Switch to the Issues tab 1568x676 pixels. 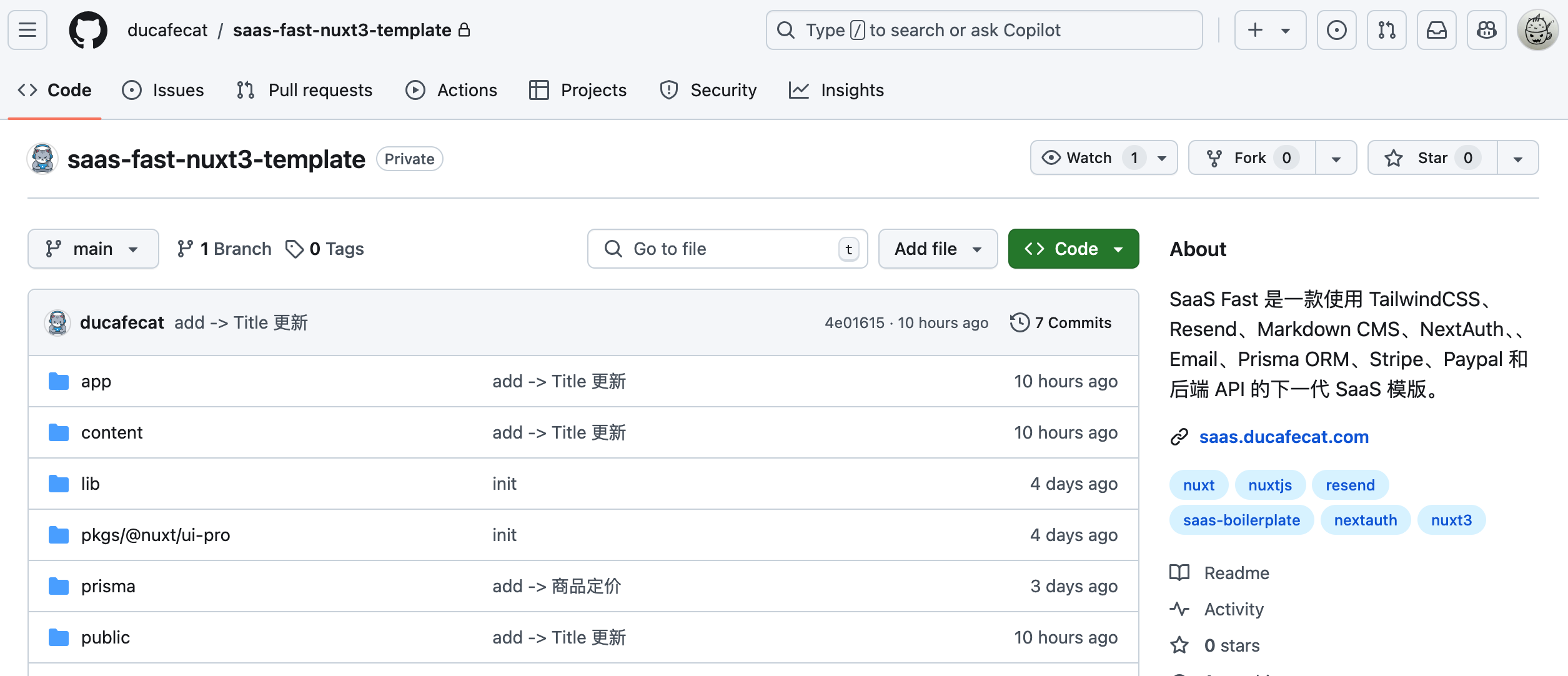coord(163,90)
